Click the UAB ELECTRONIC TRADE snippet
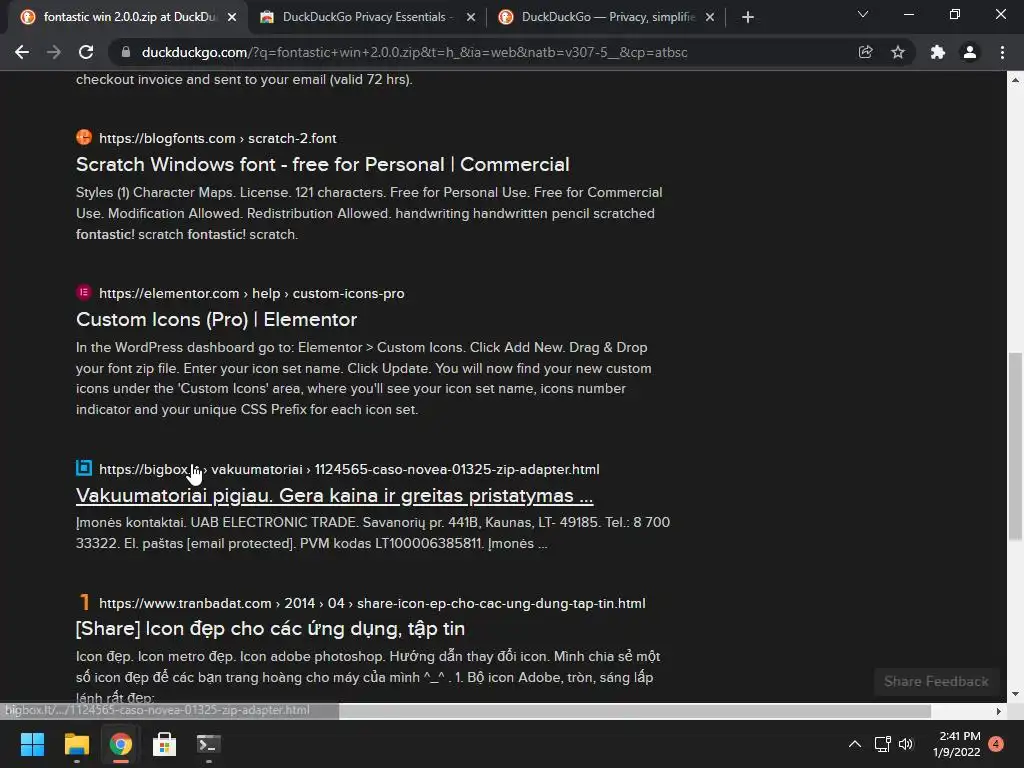1024x768 pixels. pos(373,533)
